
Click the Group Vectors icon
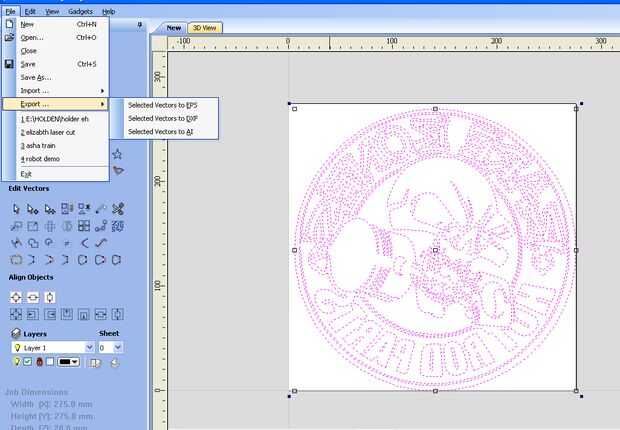tap(67, 208)
